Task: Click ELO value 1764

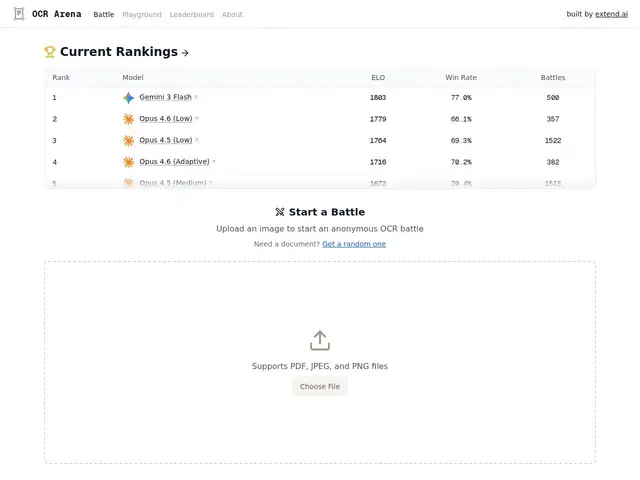Action: click(378, 141)
